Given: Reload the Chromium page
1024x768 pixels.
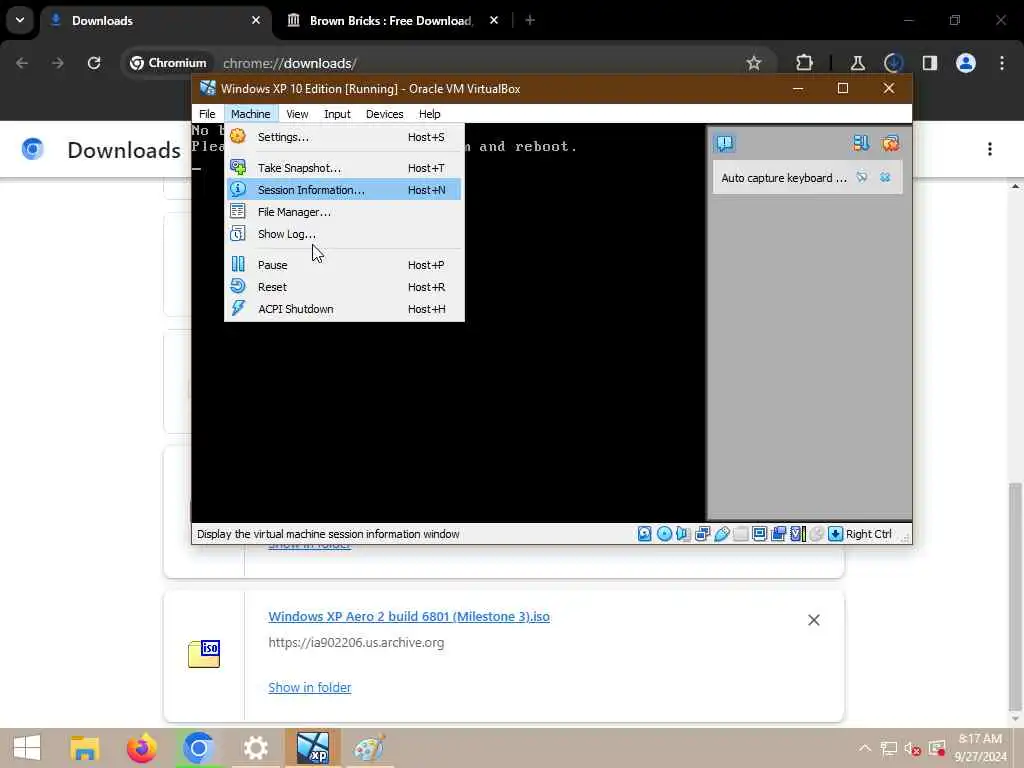Looking at the screenshot, I should coord(94,63).
